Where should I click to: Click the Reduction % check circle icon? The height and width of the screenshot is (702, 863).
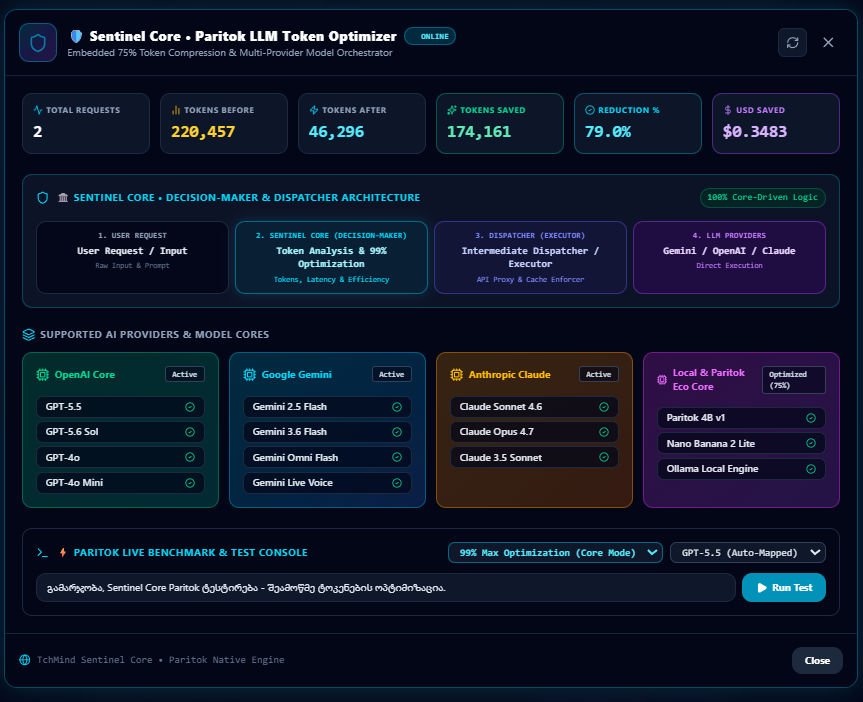pos(590,110)
